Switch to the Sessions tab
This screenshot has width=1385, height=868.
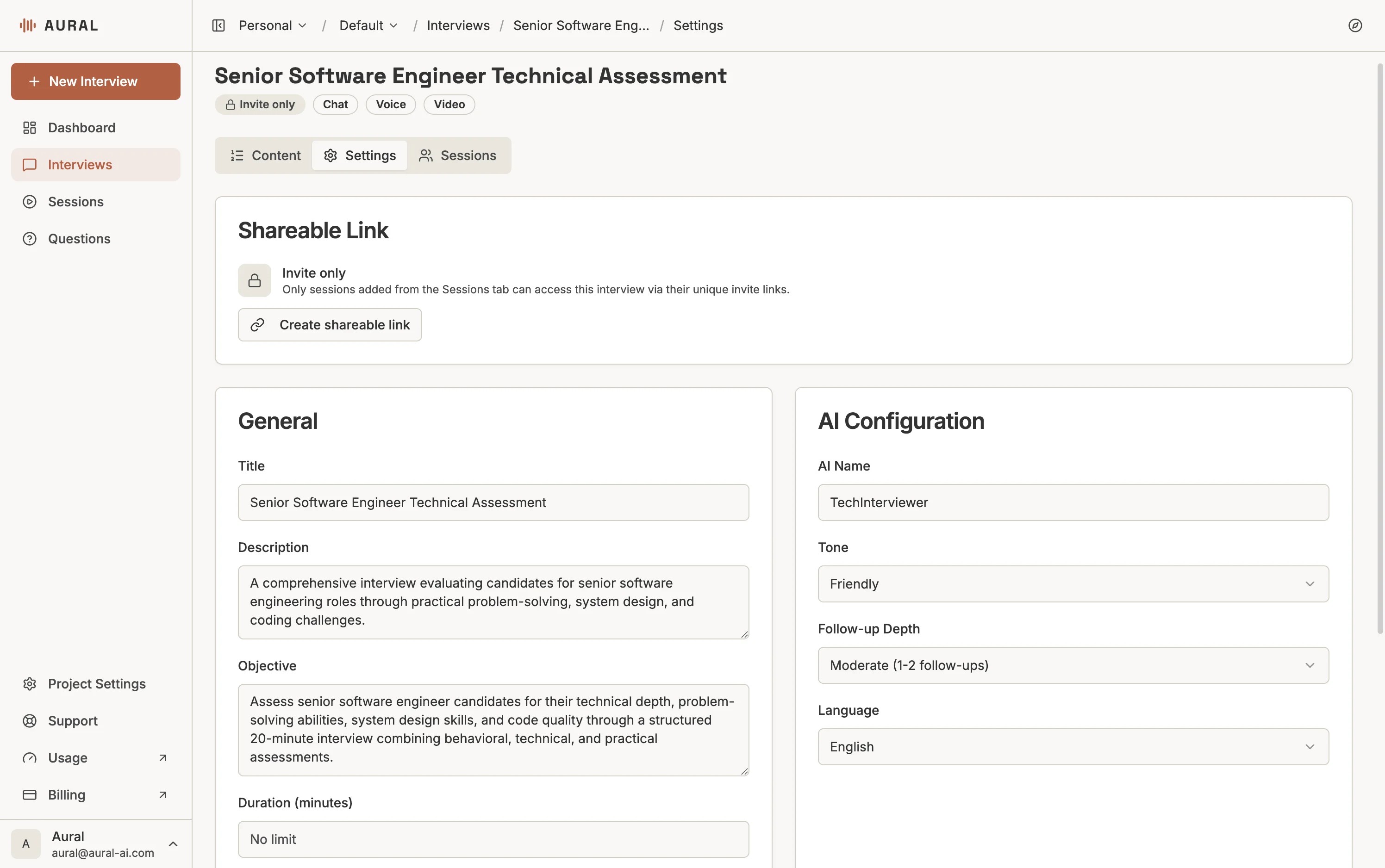pos(458,155)
